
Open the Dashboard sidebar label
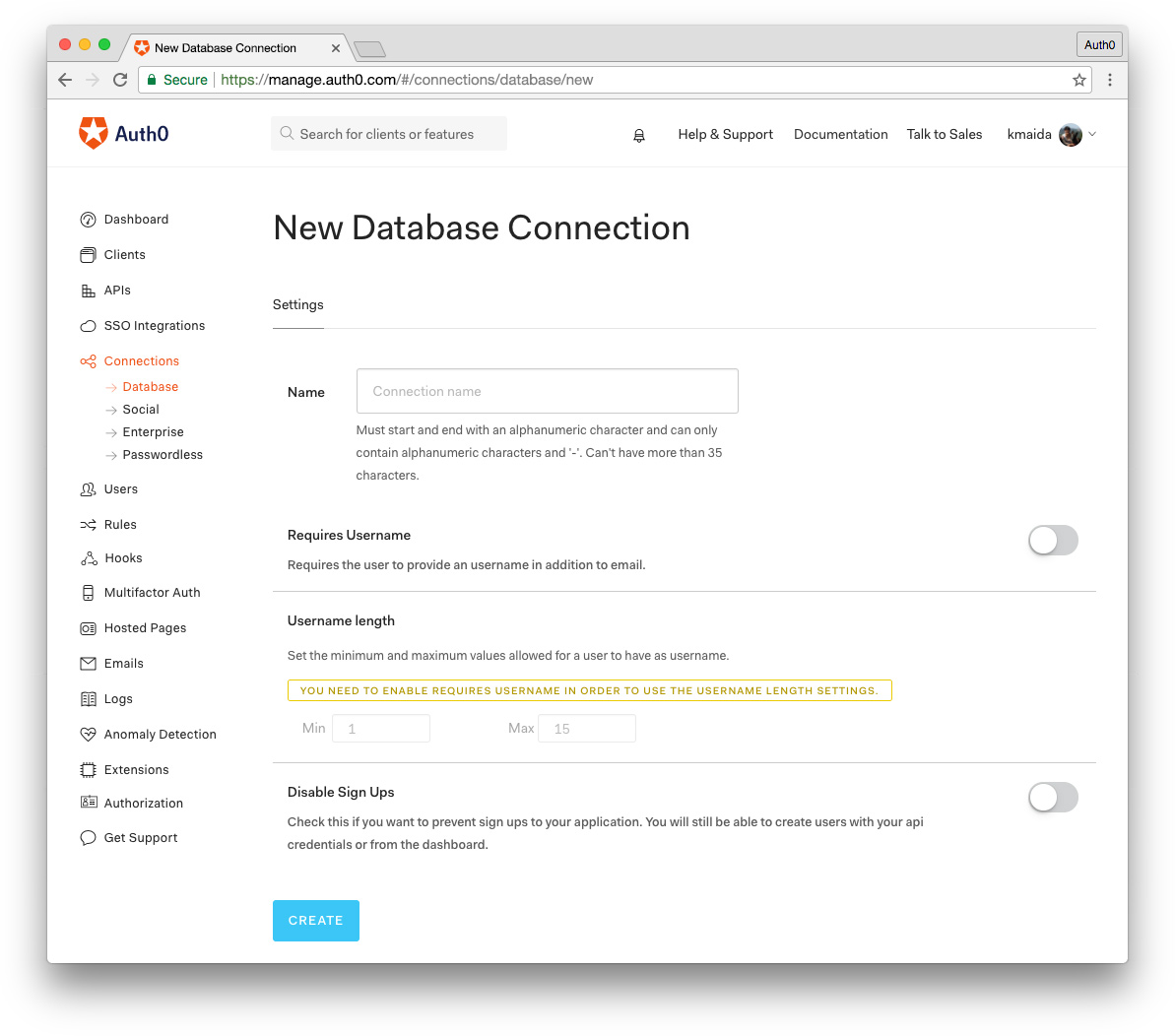(x=136, y=220)
